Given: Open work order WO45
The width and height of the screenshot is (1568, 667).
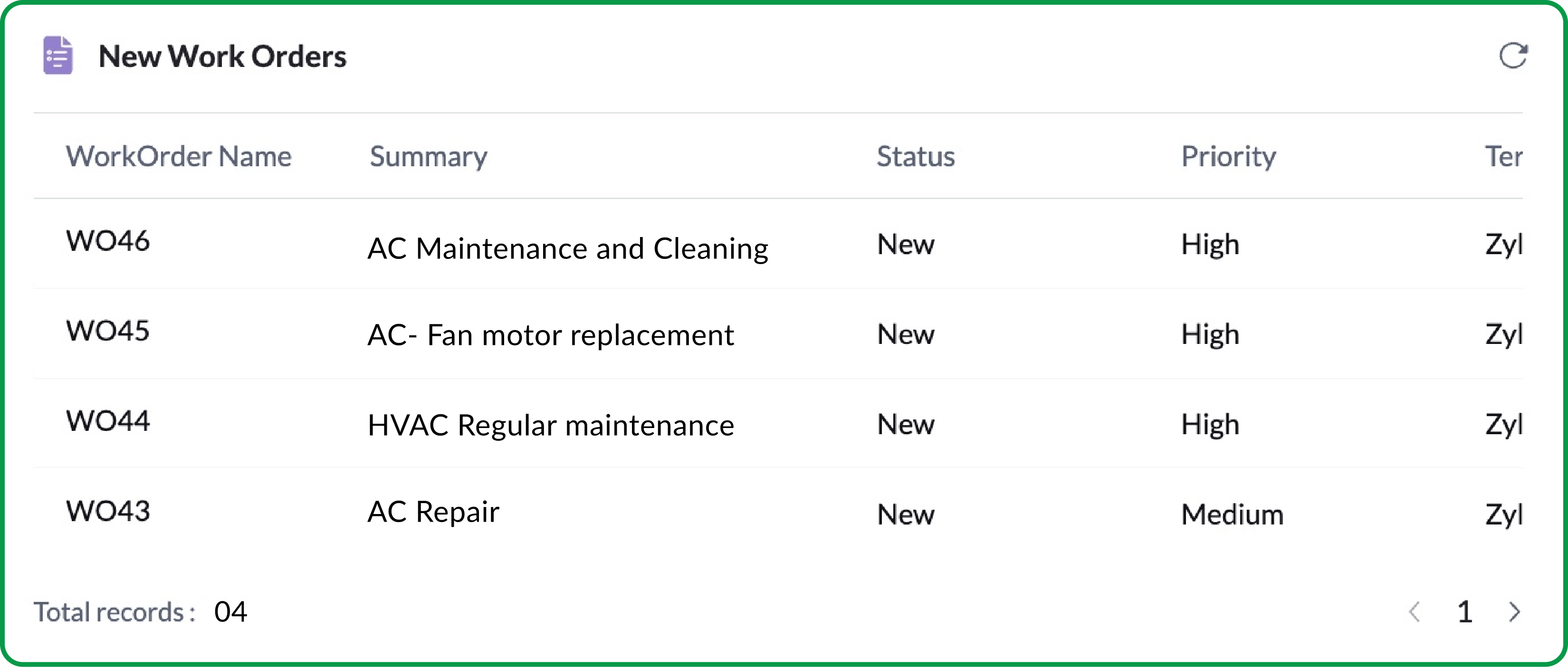Looking at the screenshot, I should (x=108, y=331).
